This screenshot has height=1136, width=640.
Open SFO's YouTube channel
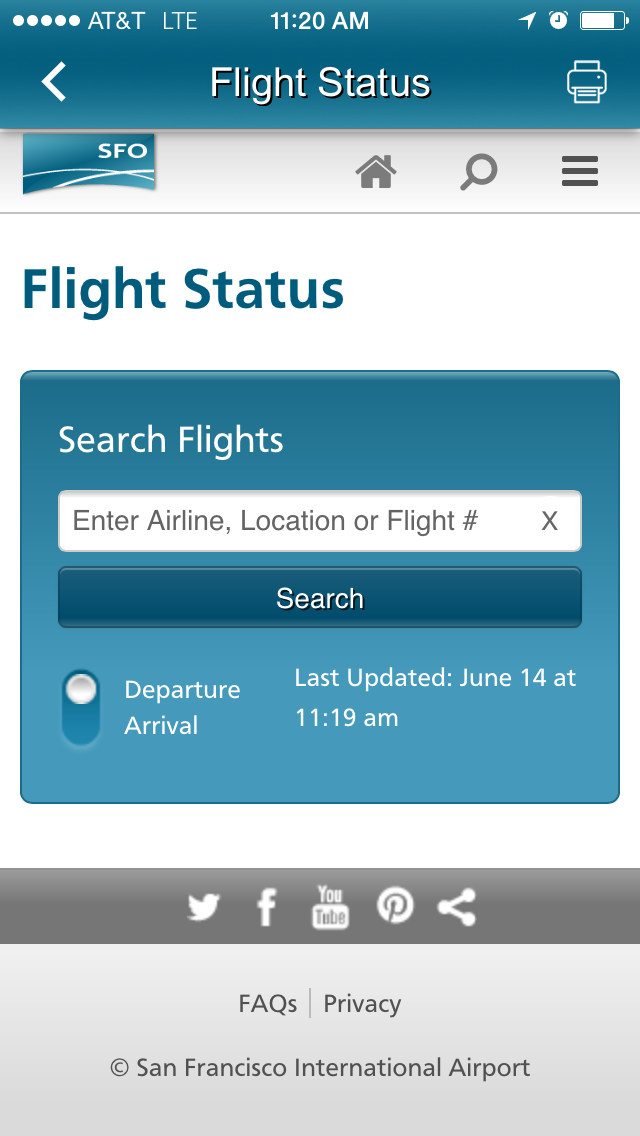click(330, 906)
